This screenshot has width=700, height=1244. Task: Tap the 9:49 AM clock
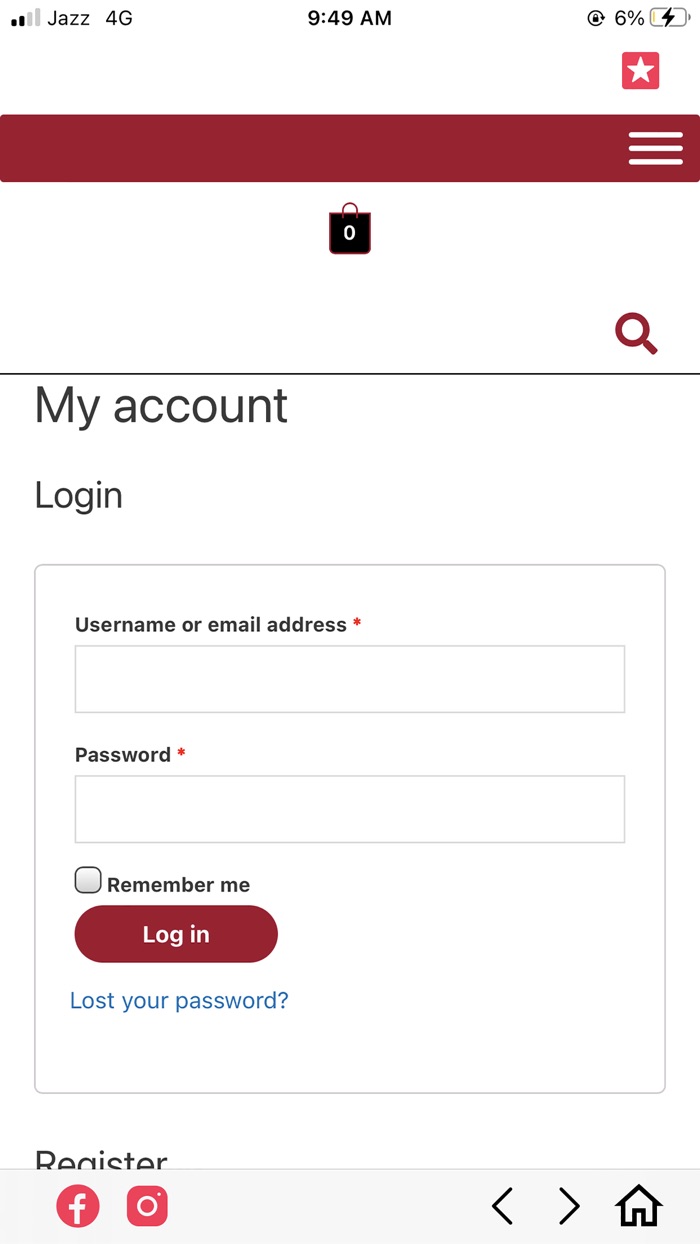point(350,18)
